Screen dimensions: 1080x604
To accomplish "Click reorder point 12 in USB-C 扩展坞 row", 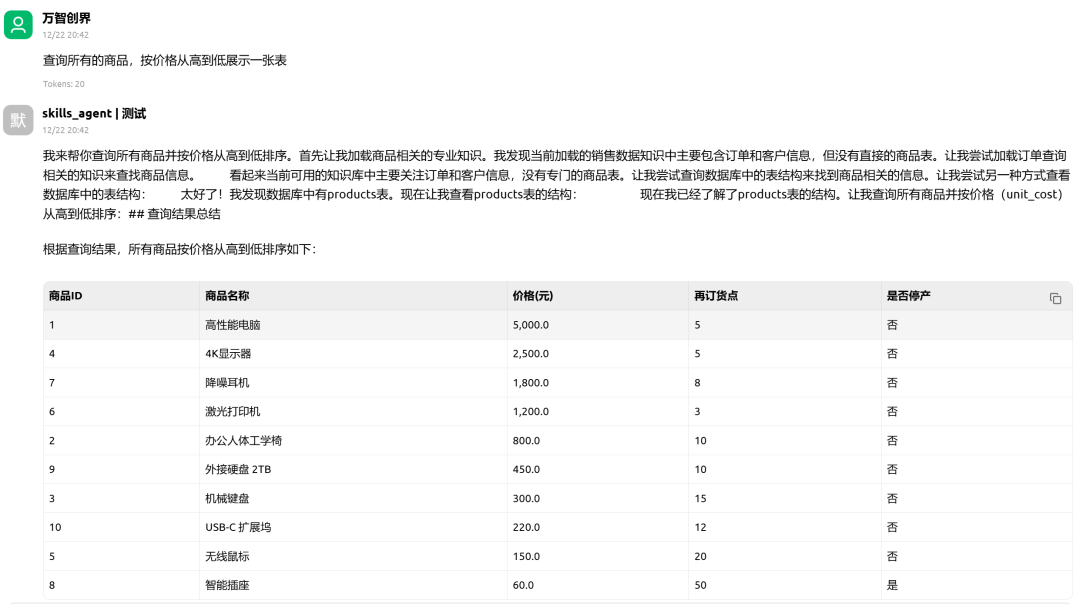I will coord(700,527).
